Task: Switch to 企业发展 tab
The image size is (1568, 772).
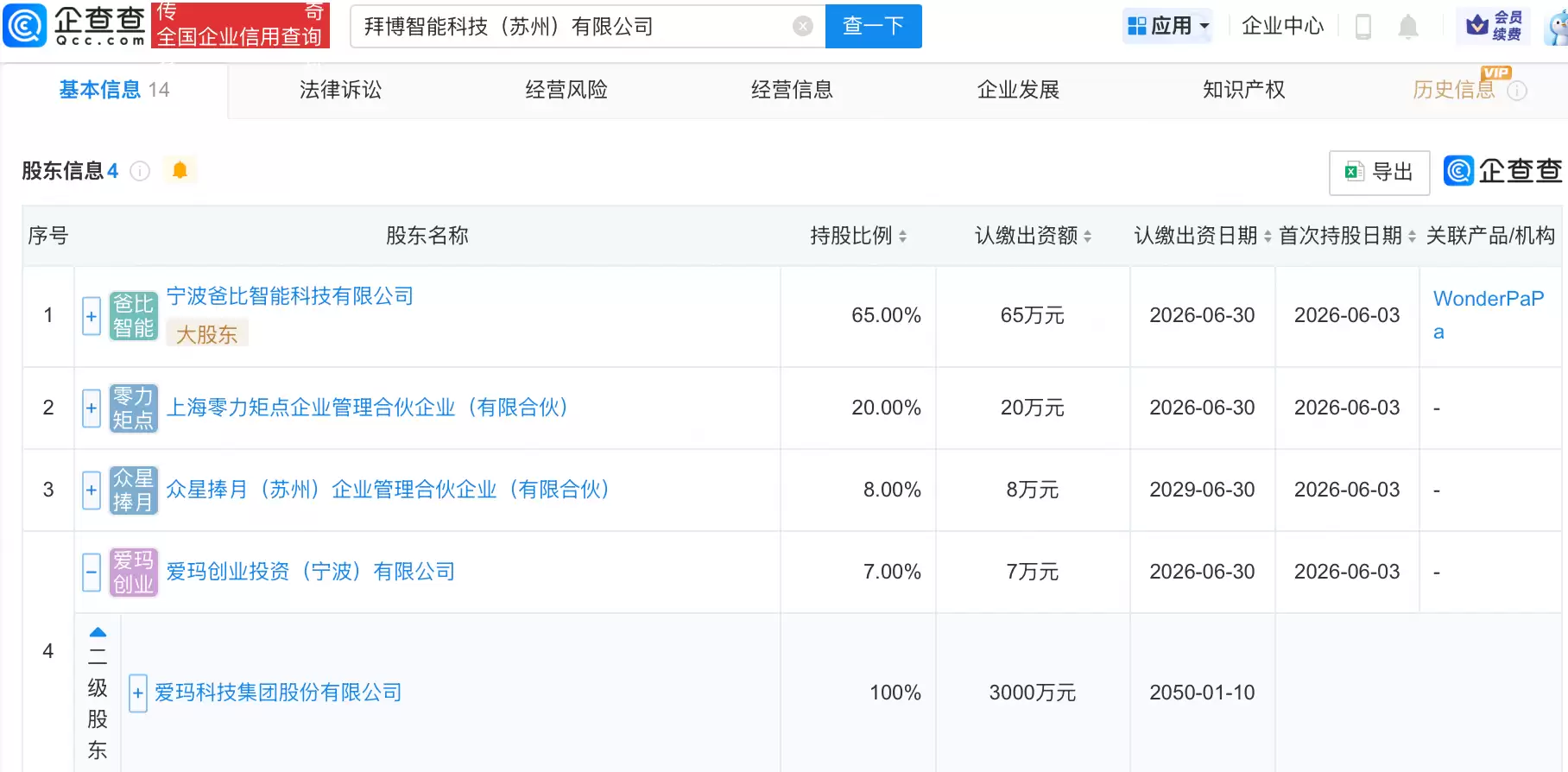Action: tap(1018, 90)
